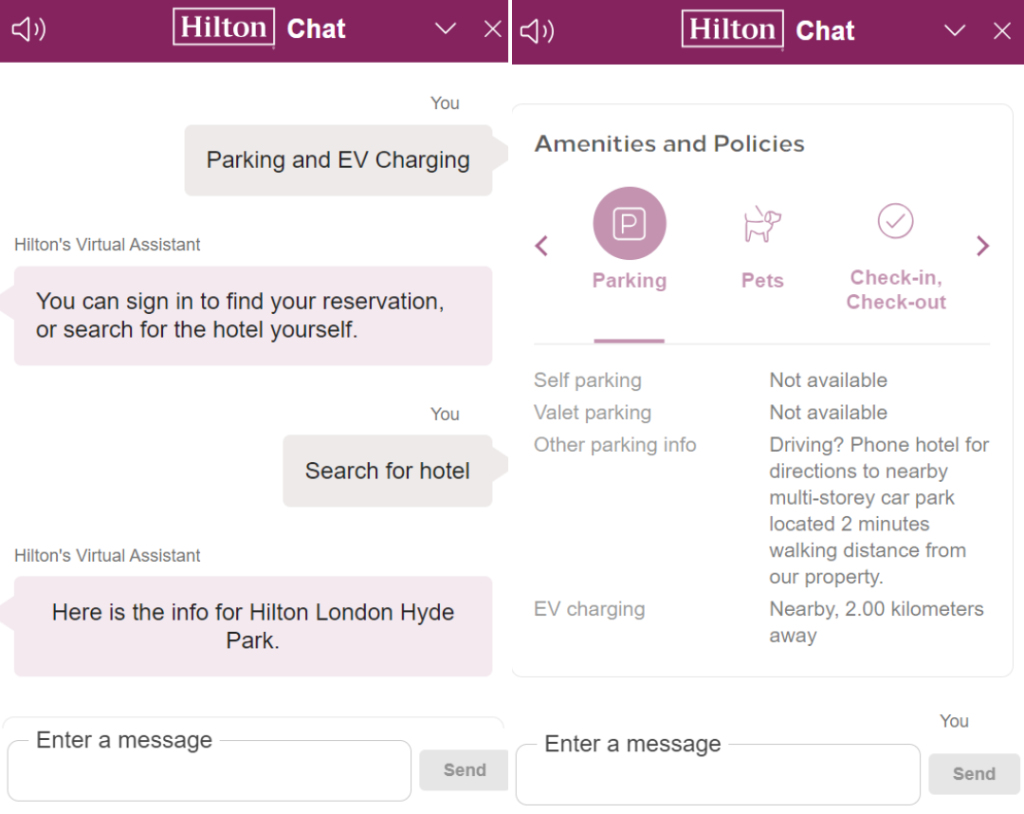Close the left Hilton Chat panel
This screenshot has width=1024, height=814.
coord(492,29)
